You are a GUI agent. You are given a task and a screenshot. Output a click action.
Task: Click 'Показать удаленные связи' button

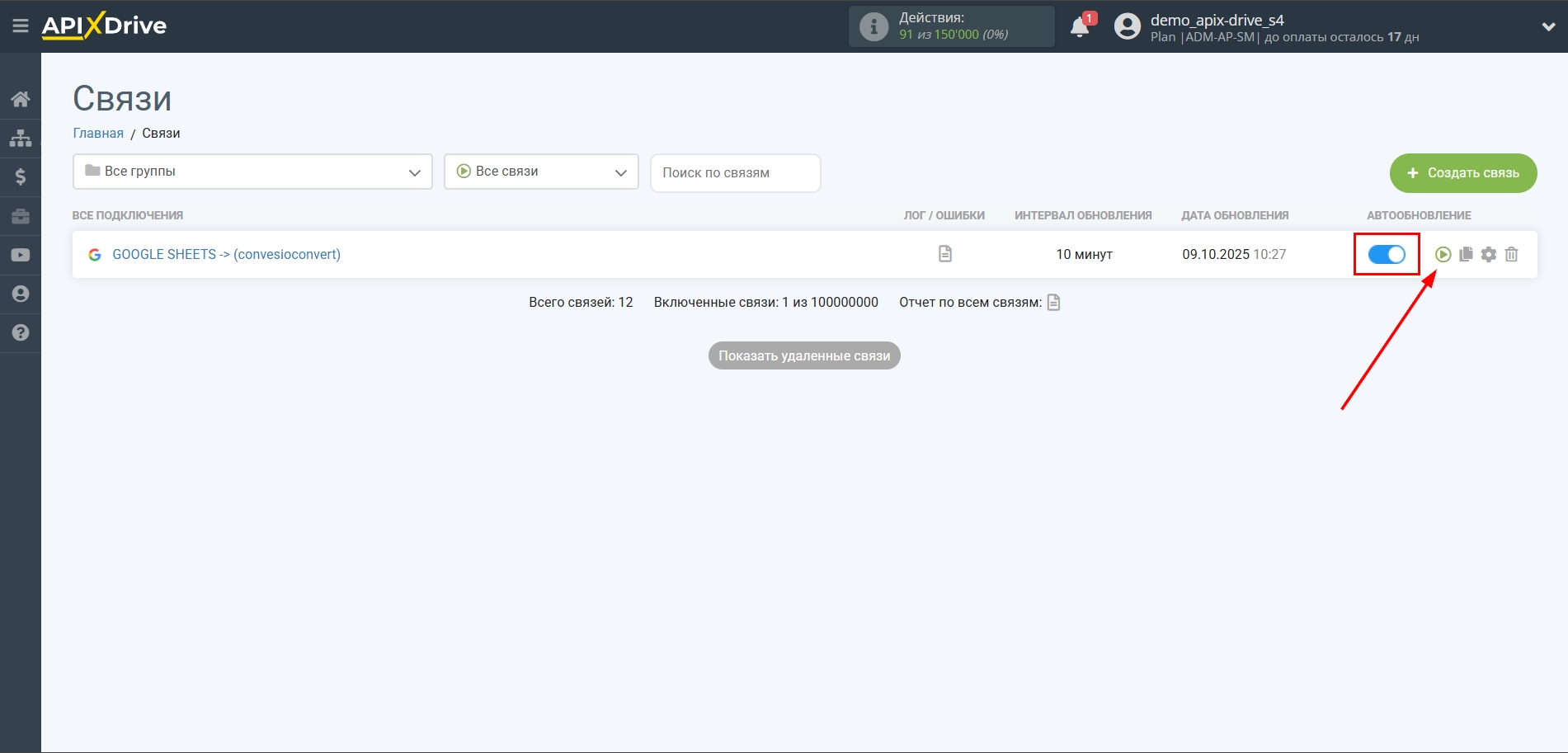(804, 355)
